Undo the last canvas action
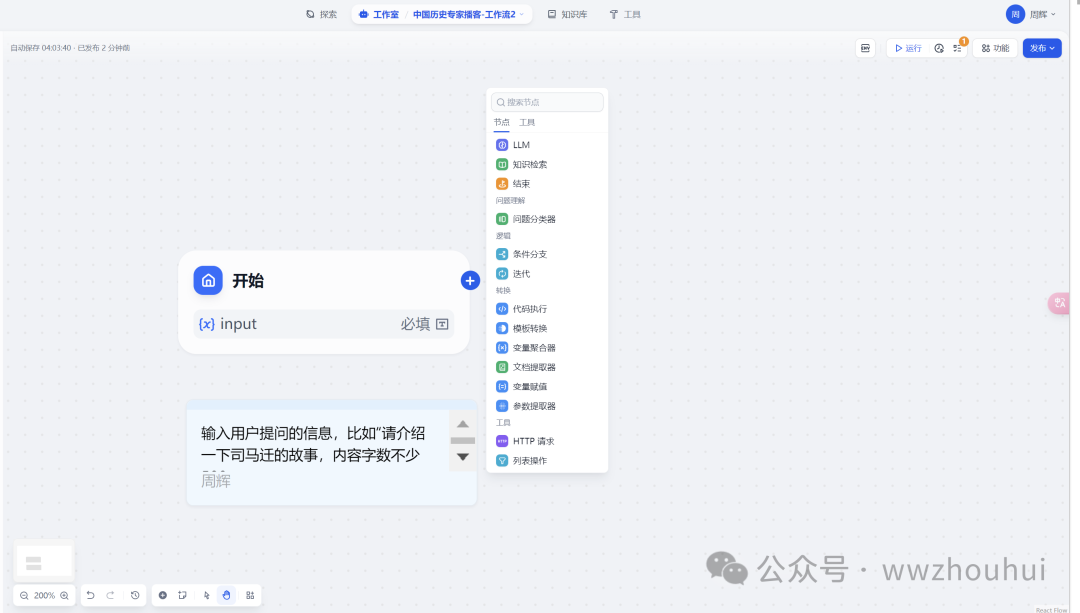1080x613 pixels. 90,595
